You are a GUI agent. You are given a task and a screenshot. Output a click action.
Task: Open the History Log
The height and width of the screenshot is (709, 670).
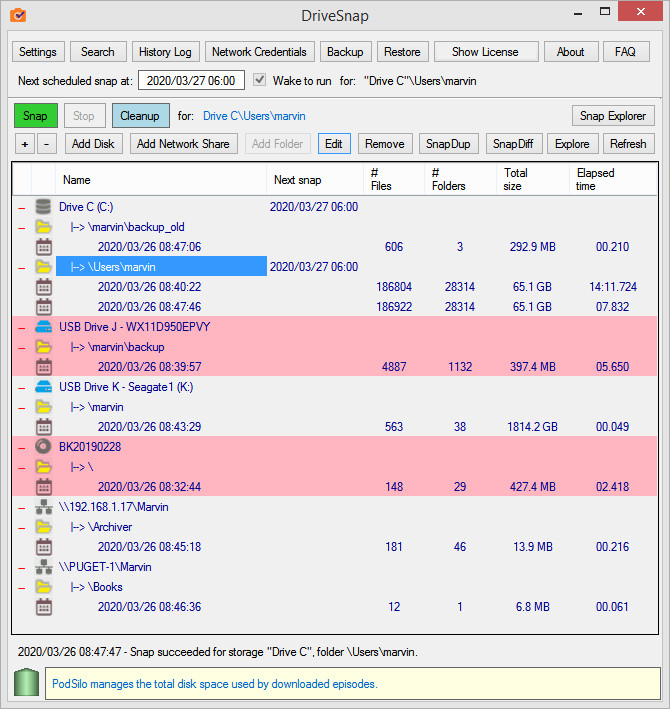[165, 52]
